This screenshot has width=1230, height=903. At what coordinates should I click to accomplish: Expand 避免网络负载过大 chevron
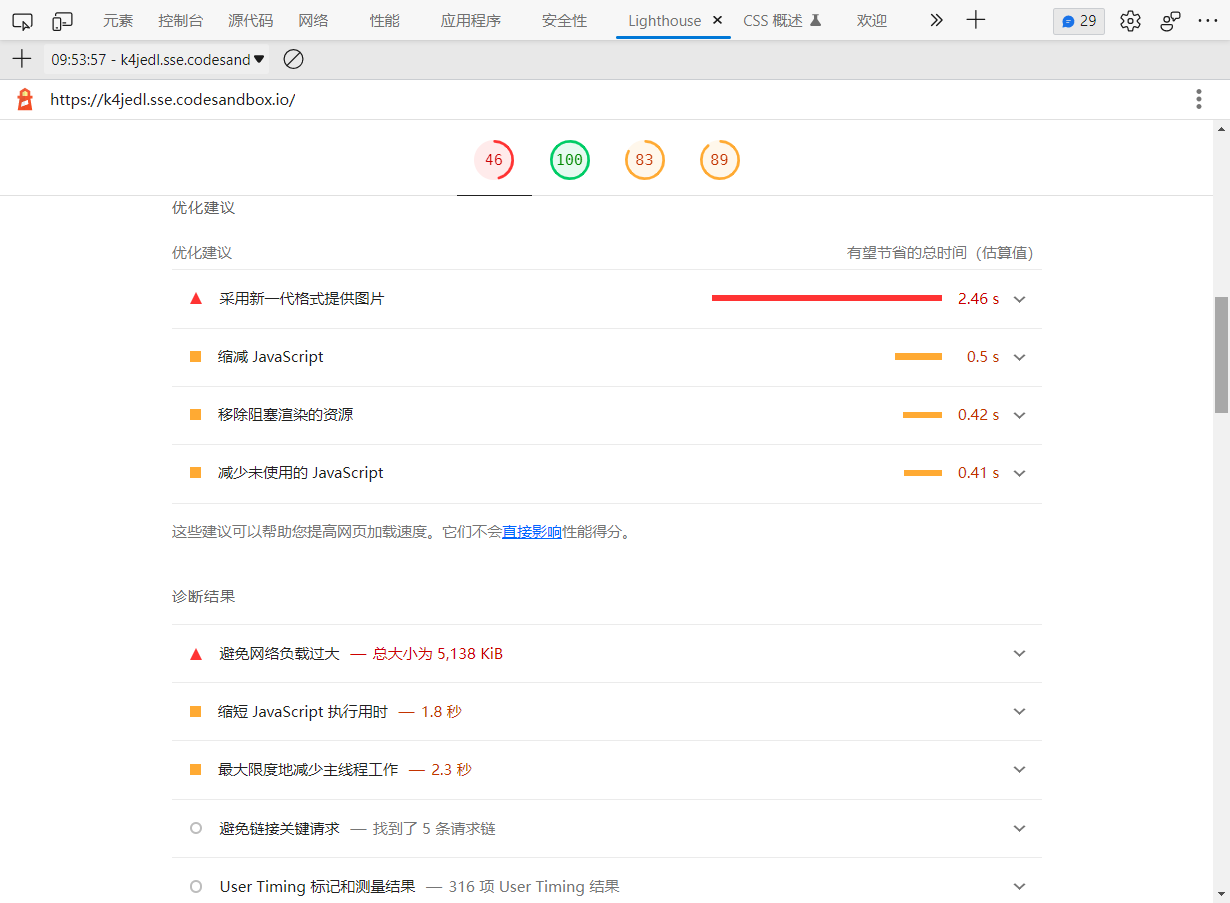[x=1020, y=654]
